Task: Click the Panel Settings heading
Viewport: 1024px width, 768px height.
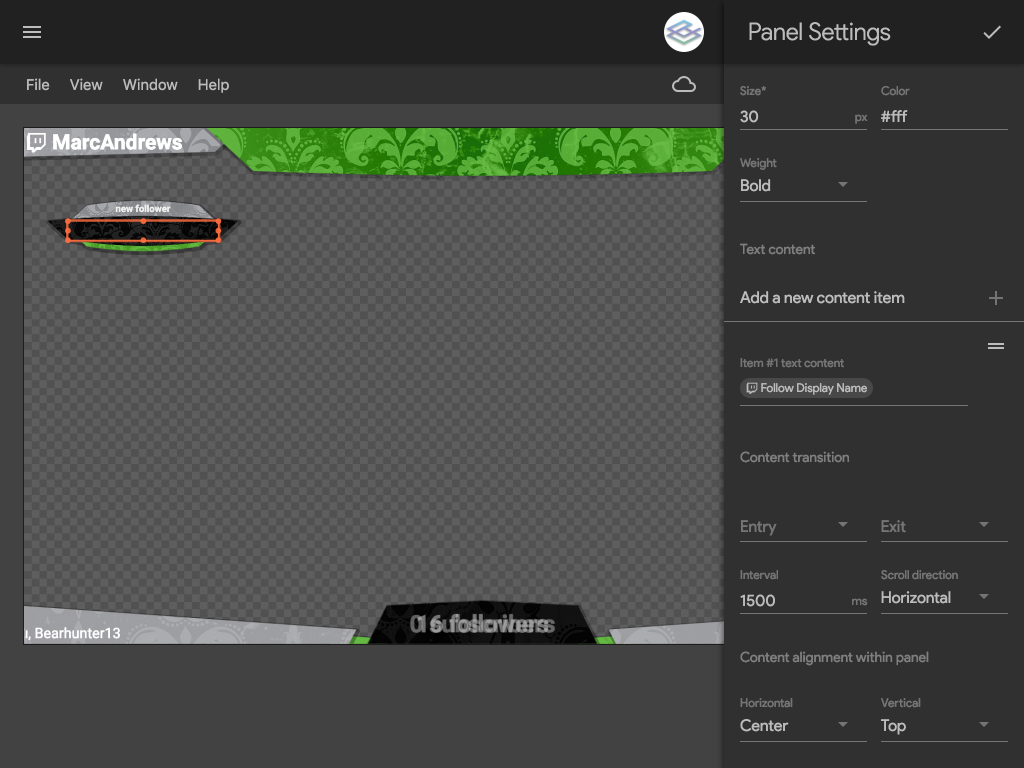Action: [x=818, y=32]
